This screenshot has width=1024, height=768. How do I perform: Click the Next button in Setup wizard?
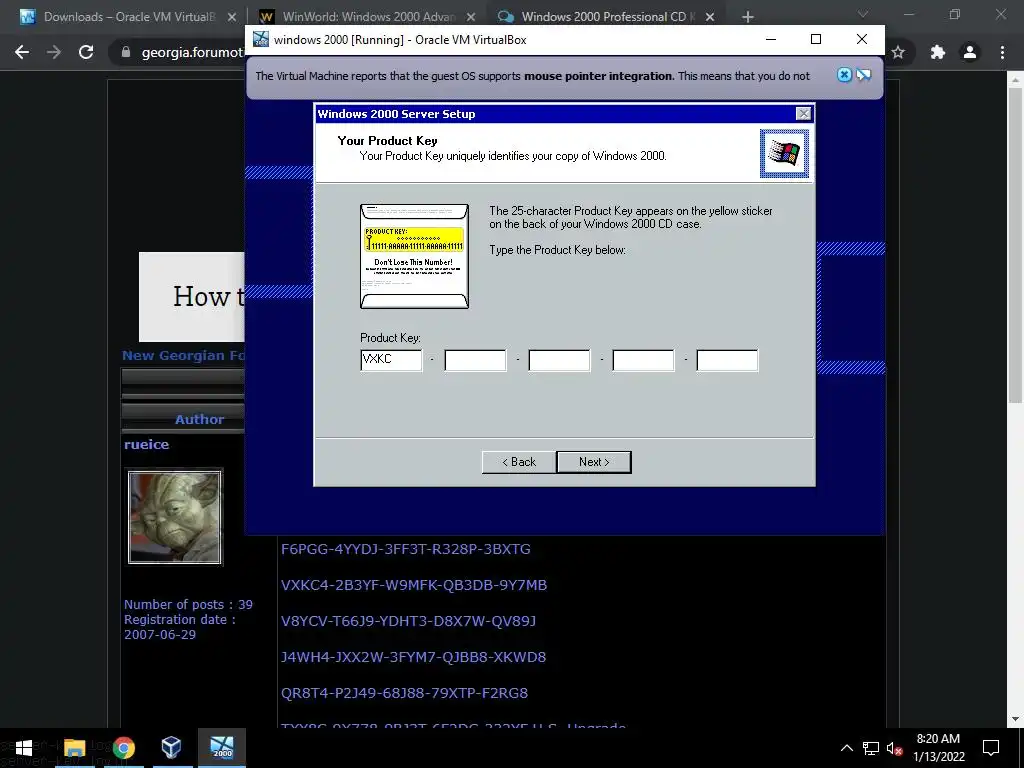coord(594,462)
